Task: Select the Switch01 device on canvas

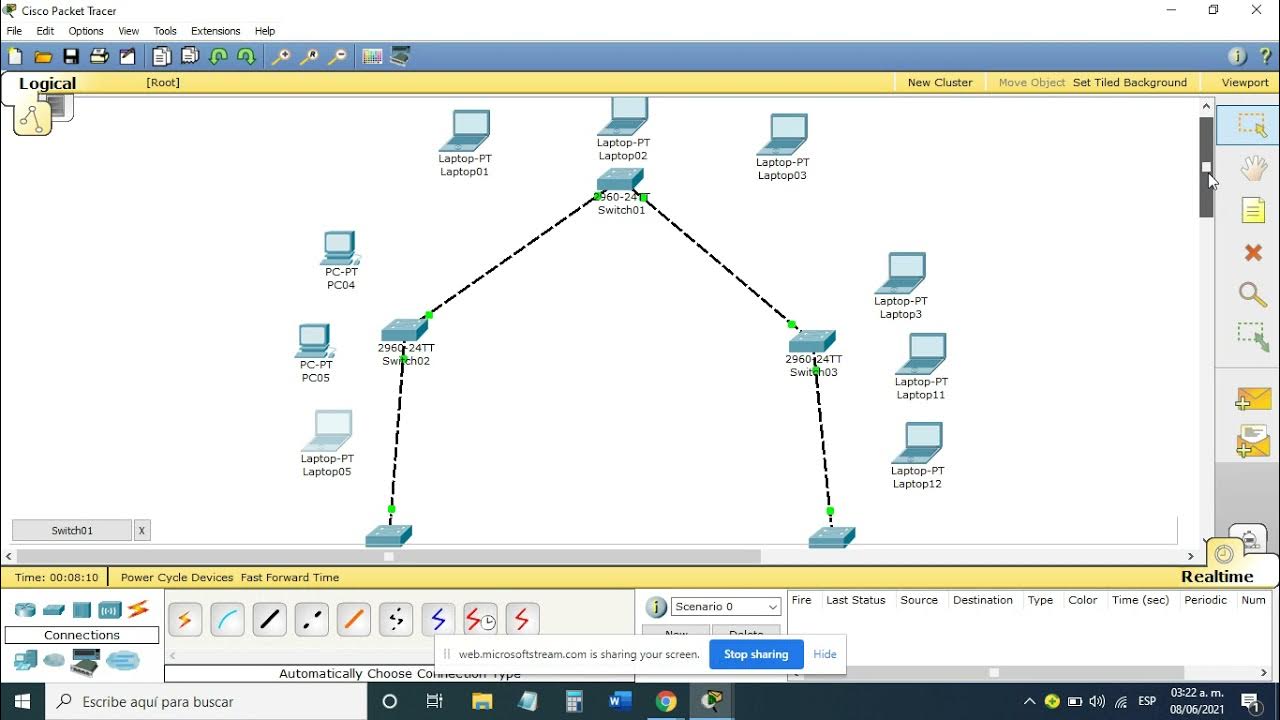Action: (x=620, y=181)
